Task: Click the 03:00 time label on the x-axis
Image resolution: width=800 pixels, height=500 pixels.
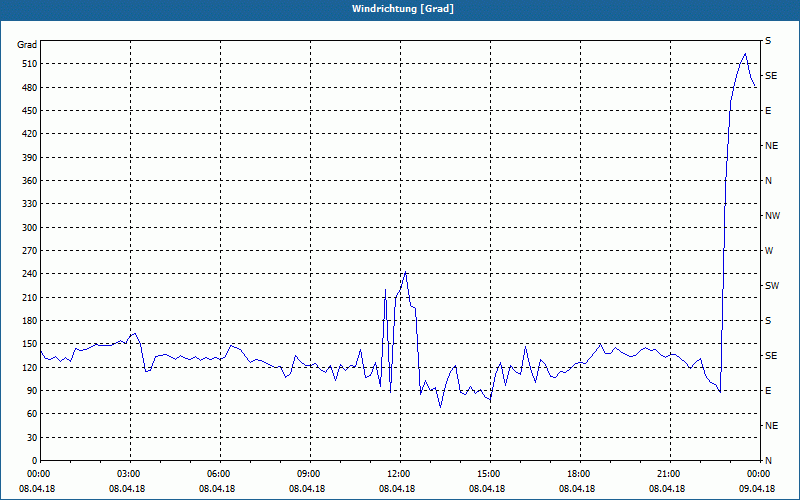Action: 128,474
